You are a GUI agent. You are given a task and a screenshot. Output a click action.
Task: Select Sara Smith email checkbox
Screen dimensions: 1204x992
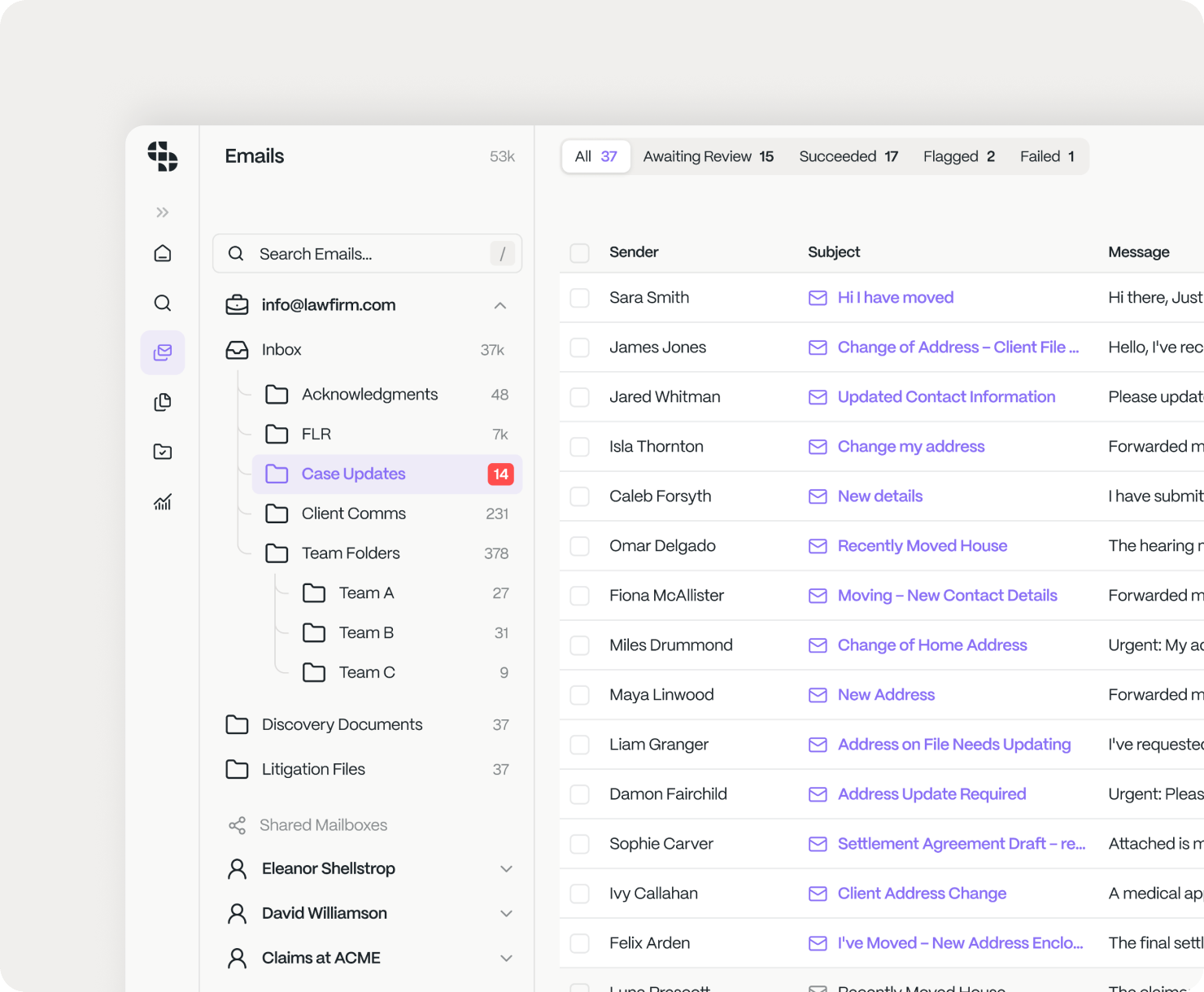point(579,298)
